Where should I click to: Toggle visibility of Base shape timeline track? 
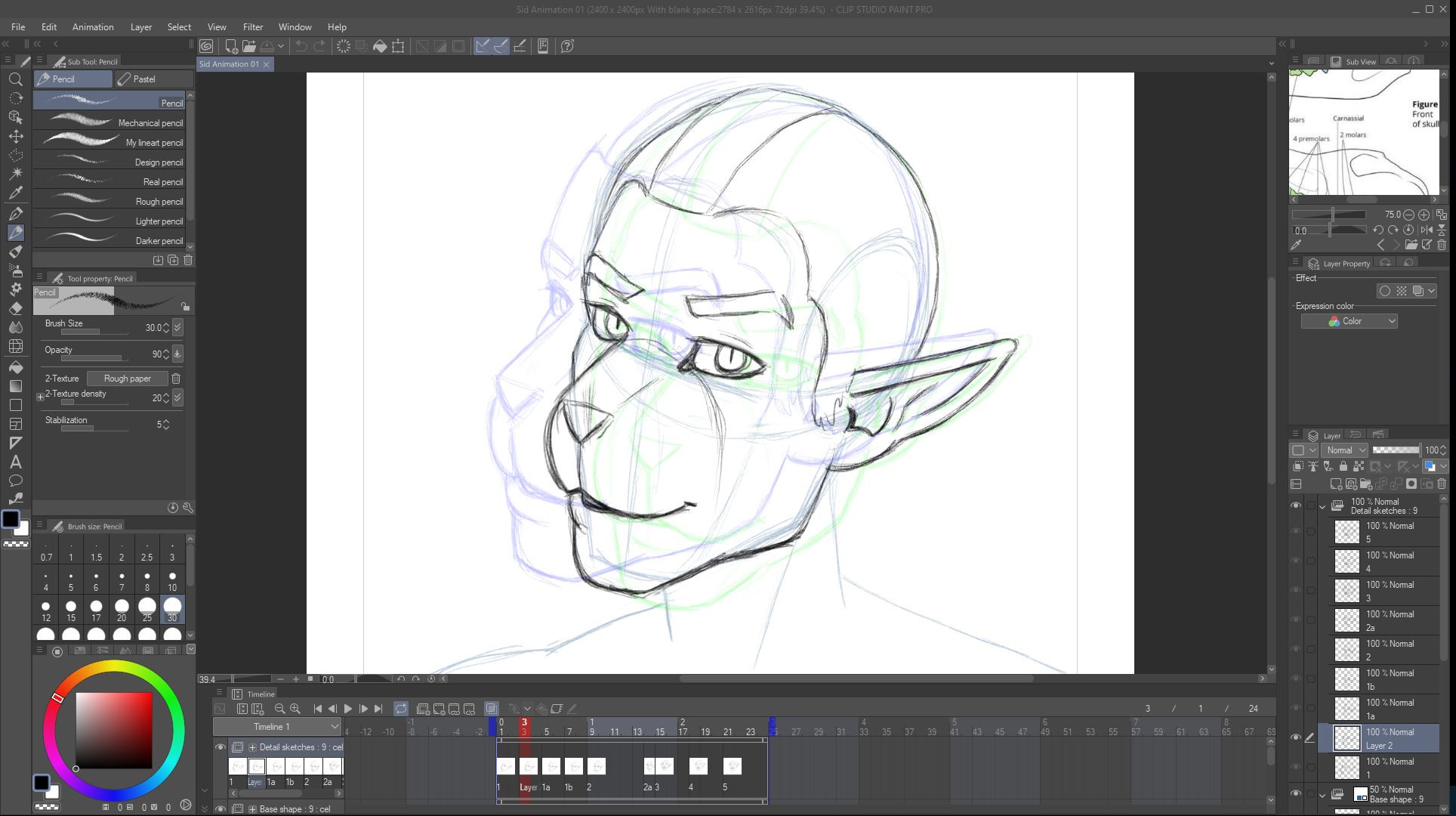pyautogui.click(x=221, y=809)
